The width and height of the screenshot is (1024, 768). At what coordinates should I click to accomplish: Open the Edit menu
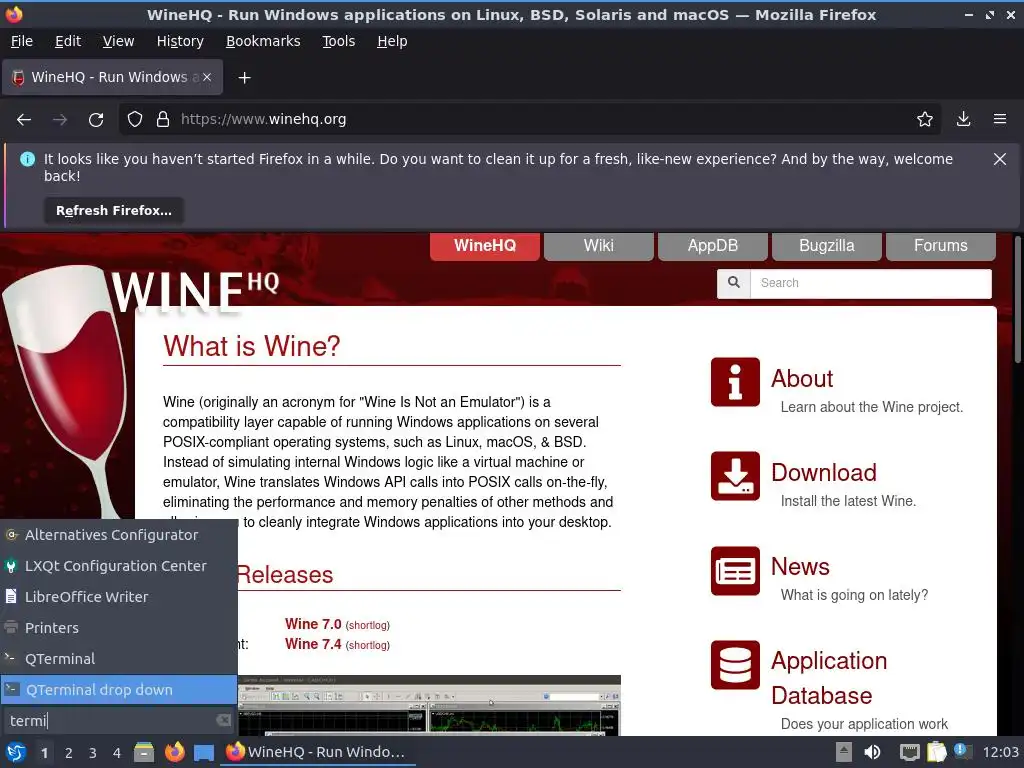68,41
